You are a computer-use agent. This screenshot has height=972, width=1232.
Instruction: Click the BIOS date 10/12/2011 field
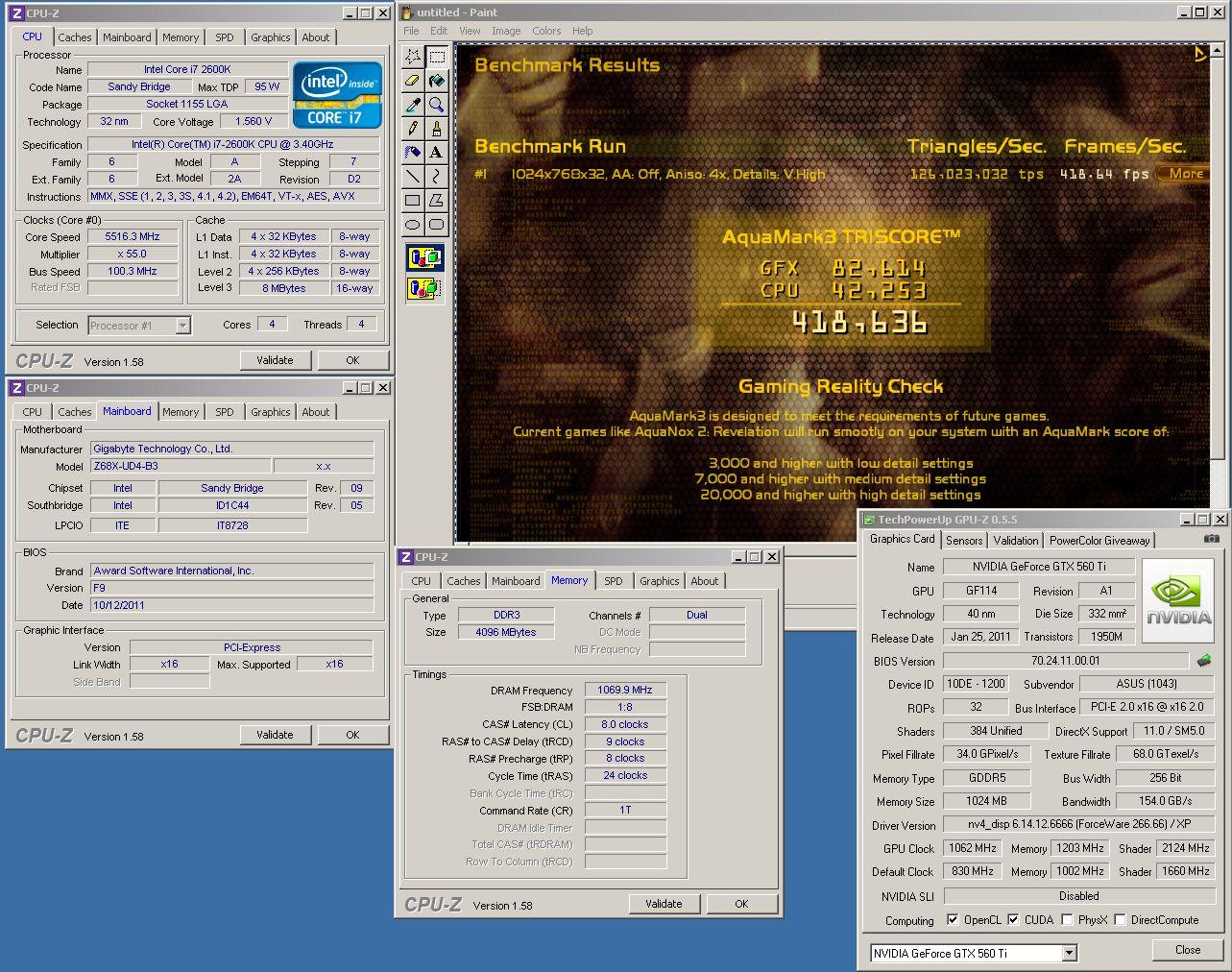pos(232,605)
